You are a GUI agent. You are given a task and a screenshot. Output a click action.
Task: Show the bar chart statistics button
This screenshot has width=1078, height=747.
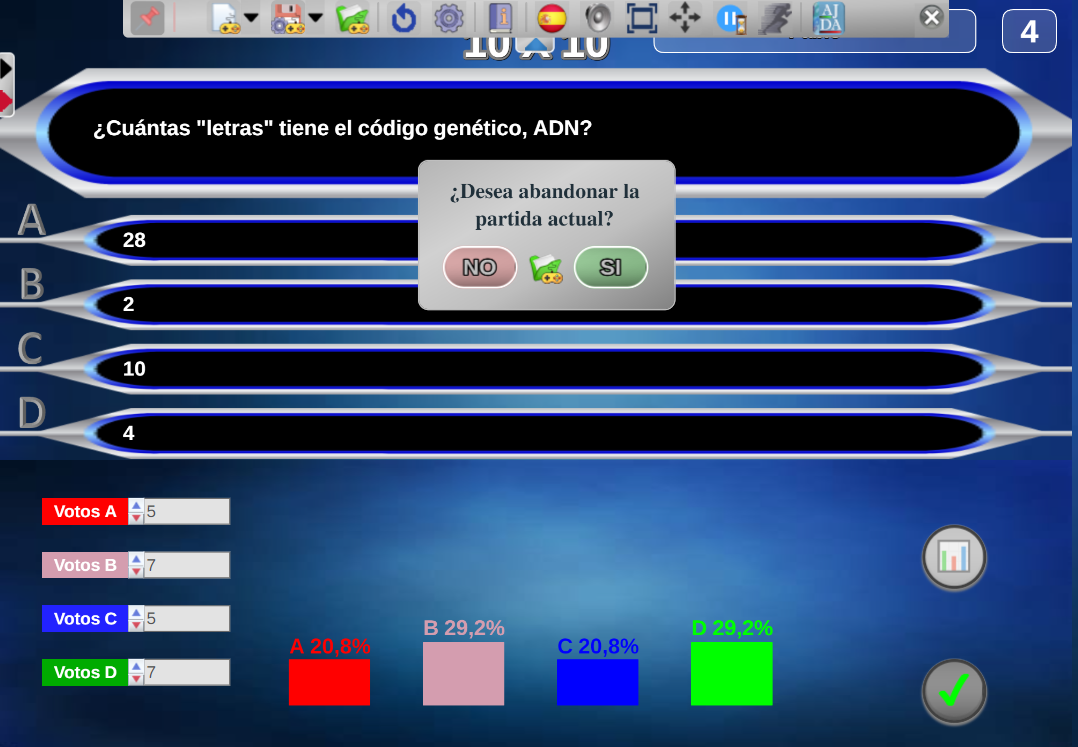point(954,557)
